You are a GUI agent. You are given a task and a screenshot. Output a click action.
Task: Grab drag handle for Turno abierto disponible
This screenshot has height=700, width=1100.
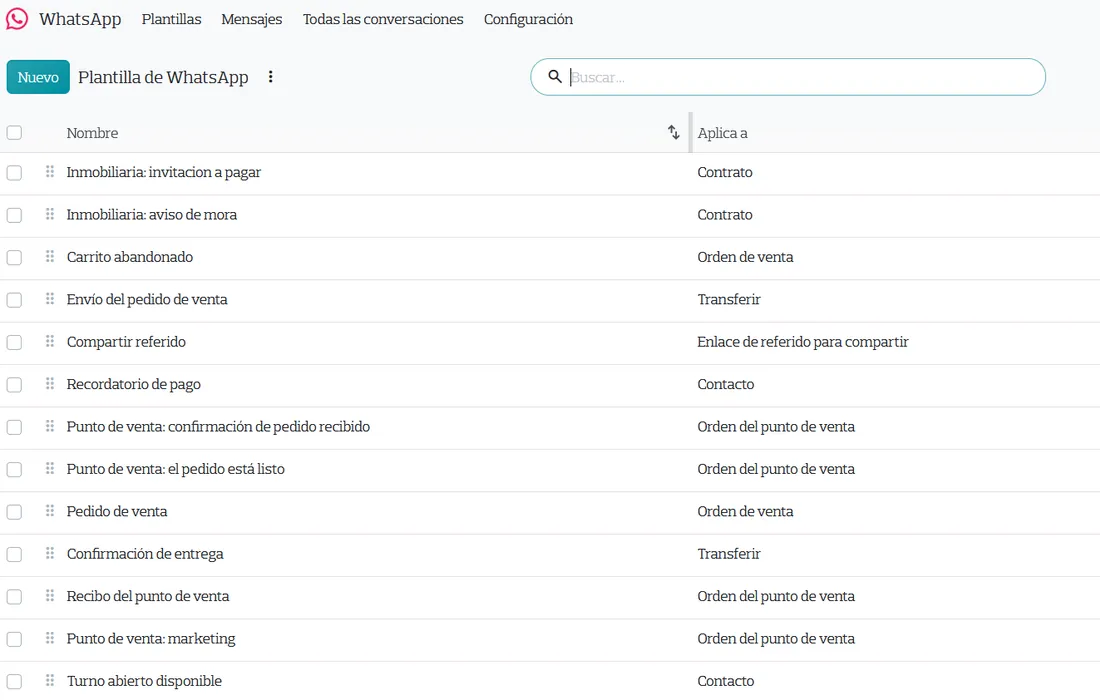[50, 680]
